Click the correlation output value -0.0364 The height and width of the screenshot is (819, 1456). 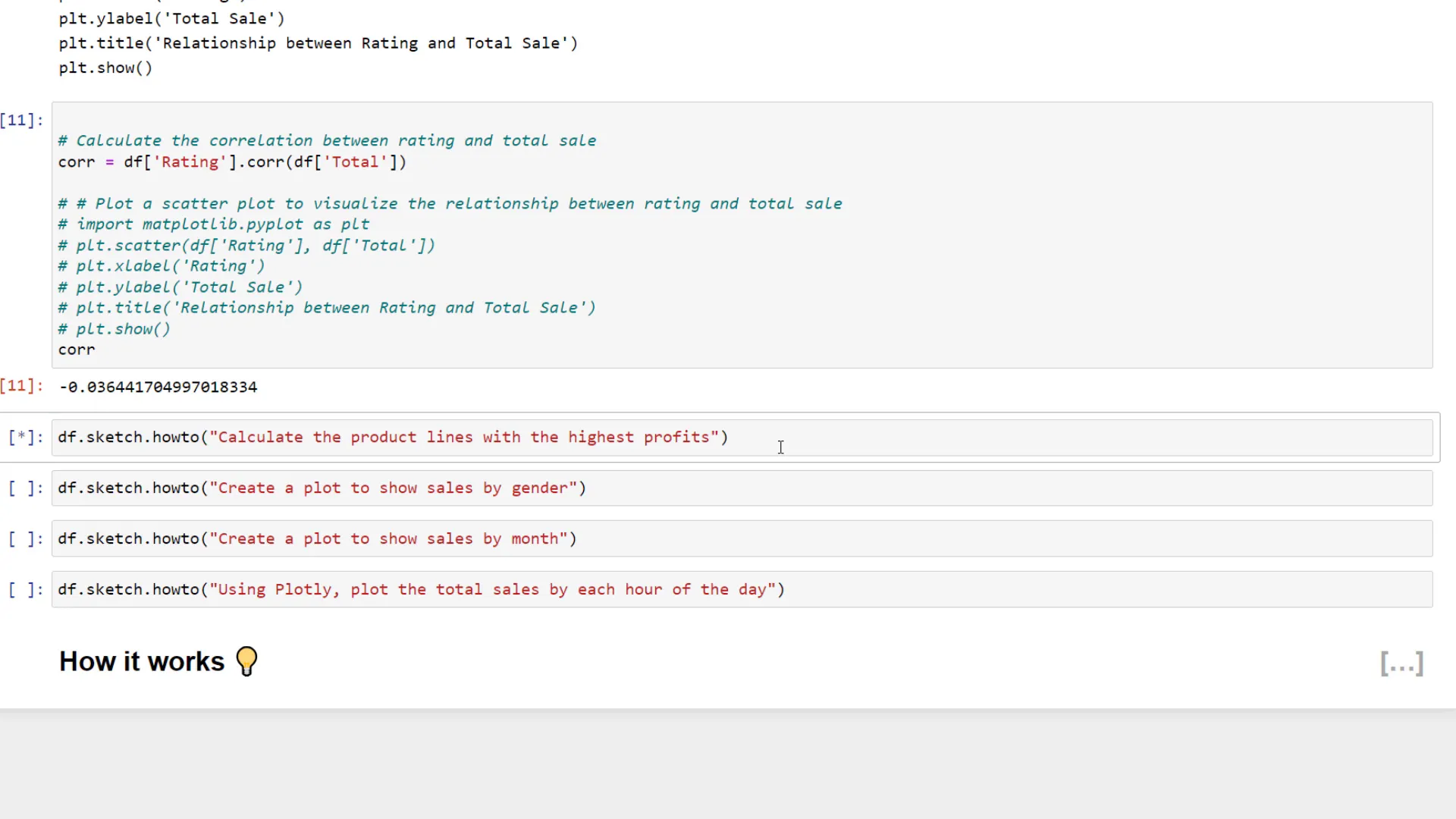point(158,388)
